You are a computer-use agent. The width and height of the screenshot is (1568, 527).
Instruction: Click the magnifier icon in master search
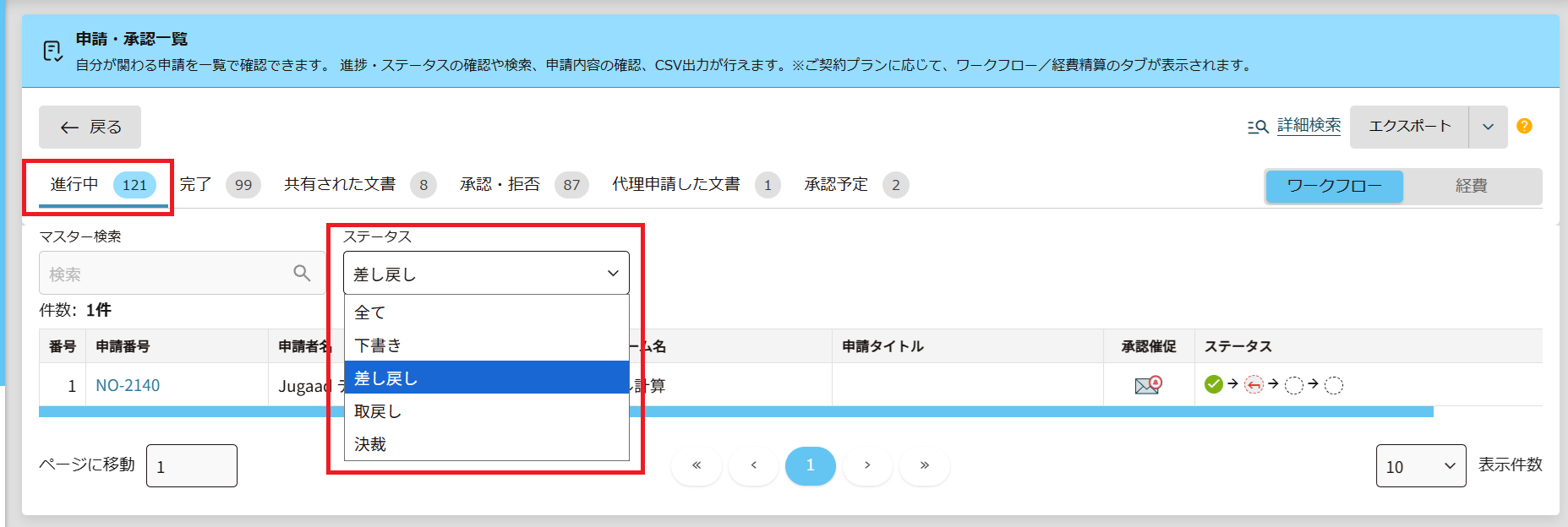tap(302, 273)
